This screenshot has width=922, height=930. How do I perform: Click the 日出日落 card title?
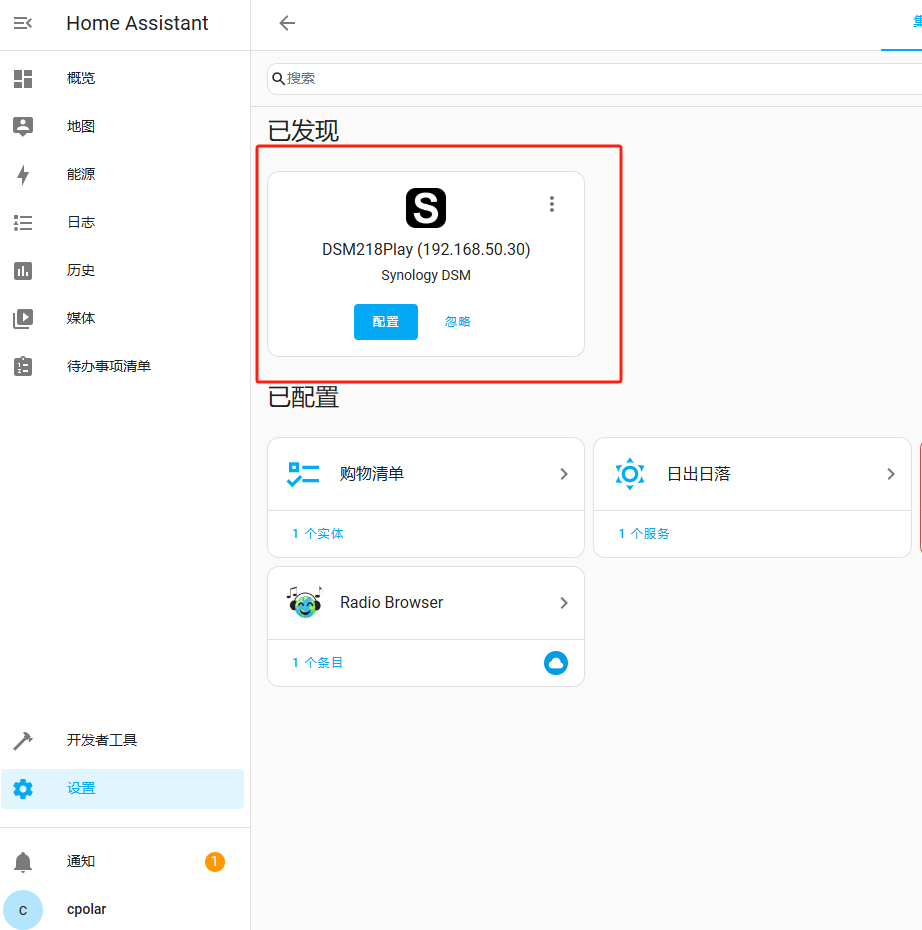[x=698, y=474]
